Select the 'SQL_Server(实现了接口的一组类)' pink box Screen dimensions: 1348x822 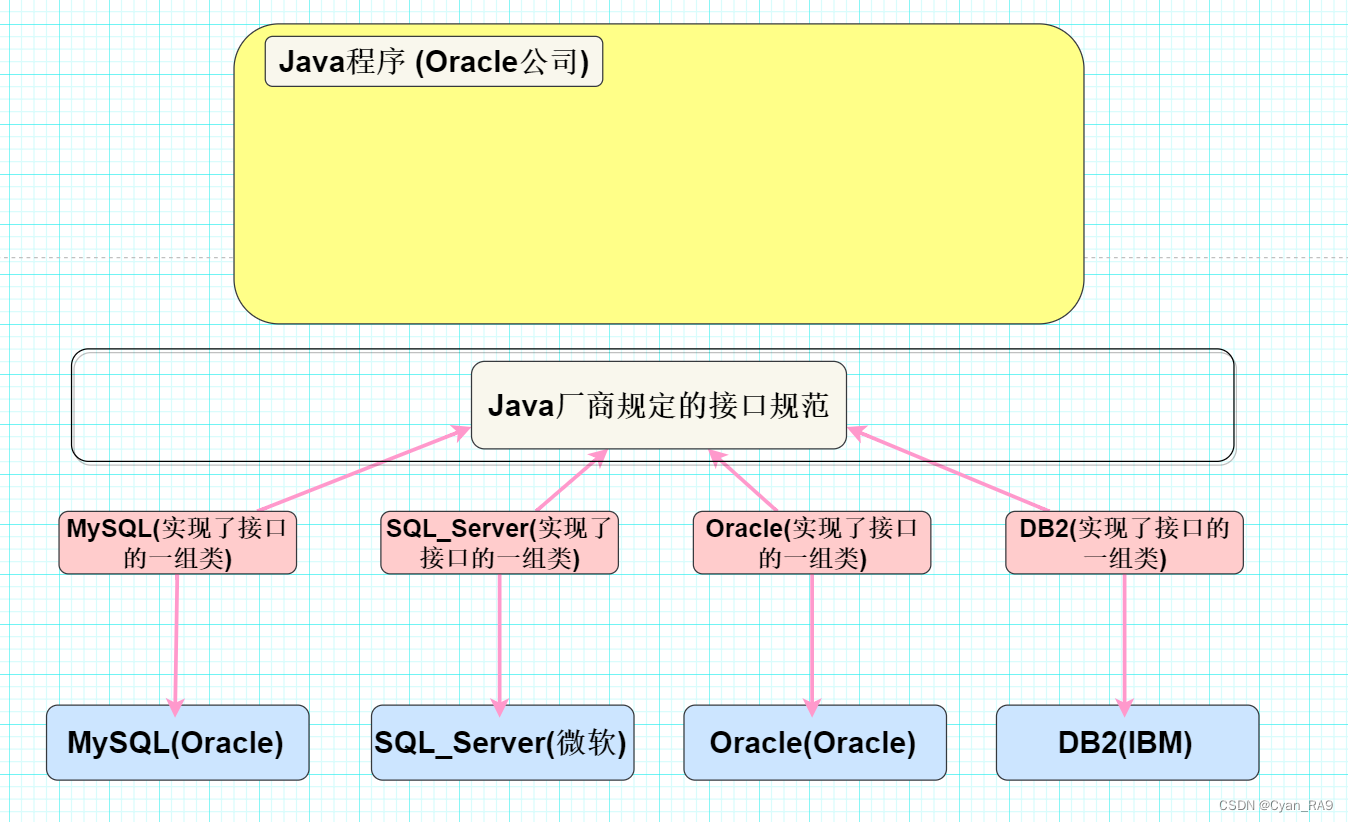tap(499, 543)
